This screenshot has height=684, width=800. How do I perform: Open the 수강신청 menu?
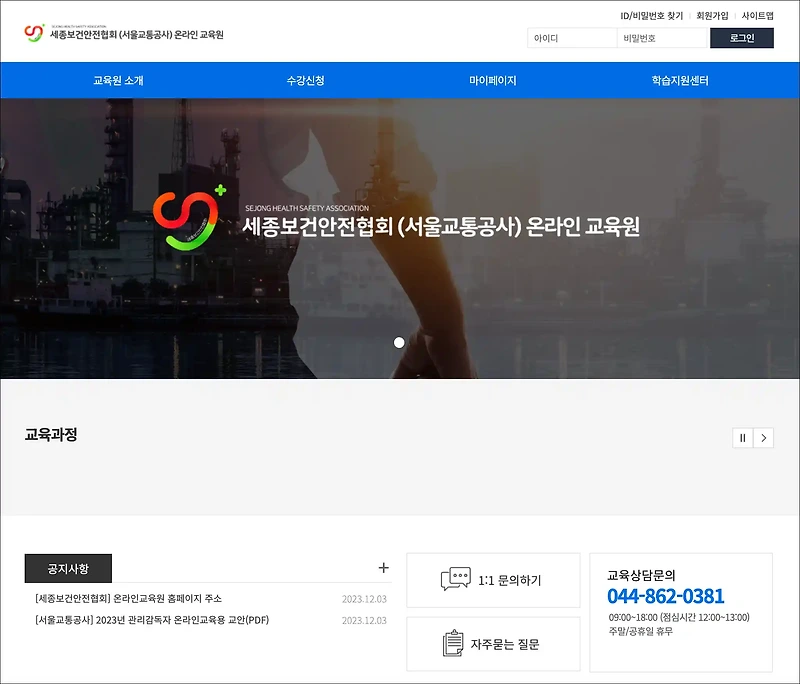(x=303, y=80)
